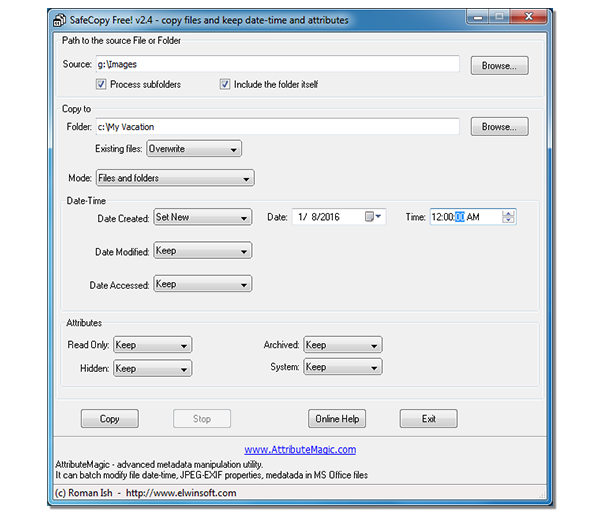
Task: Click the 'Path to the source File or Folder' label
Action: [x=121, y=41]
